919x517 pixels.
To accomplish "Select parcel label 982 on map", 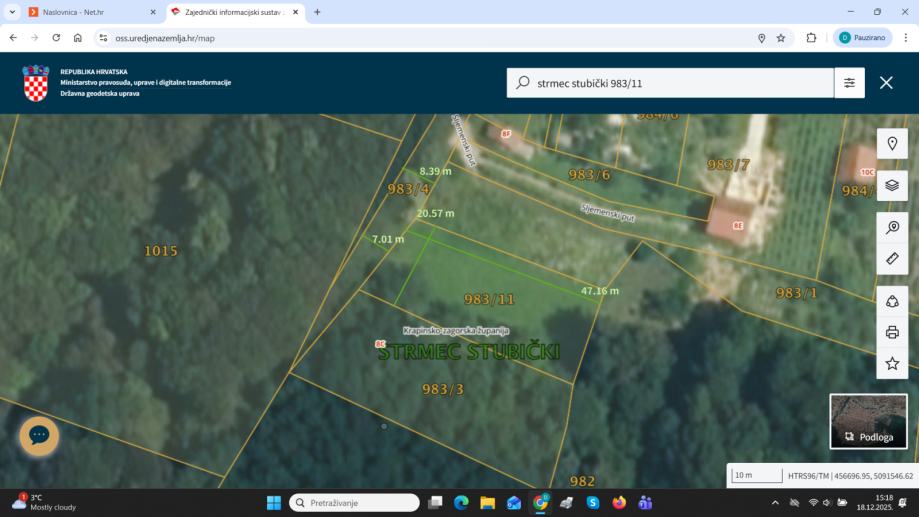I will 582,481.
